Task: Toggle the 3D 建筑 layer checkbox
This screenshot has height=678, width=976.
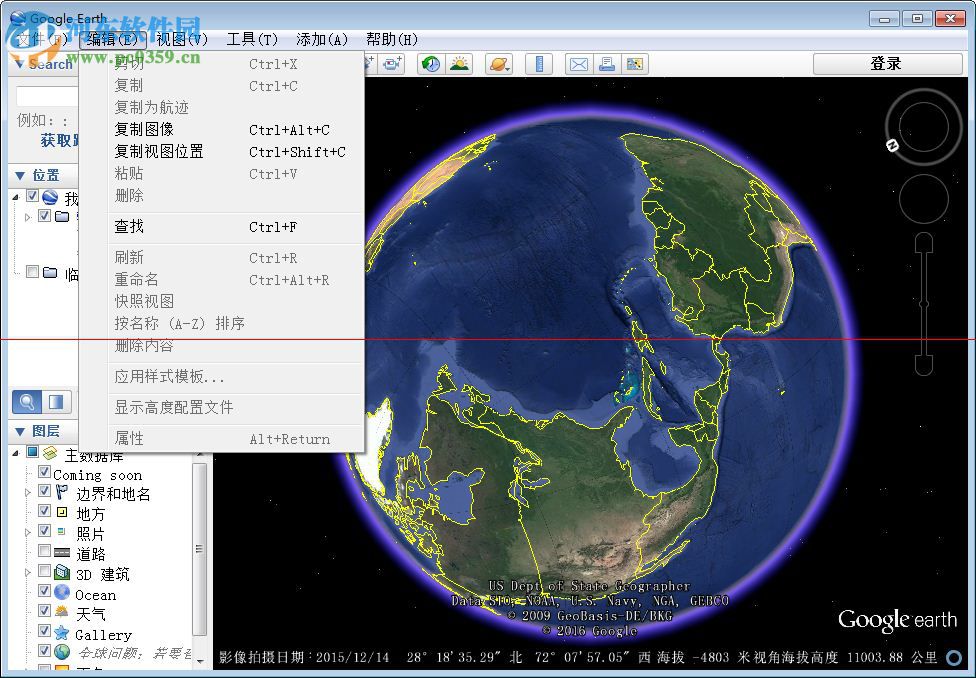Action: tap(44, 573)
